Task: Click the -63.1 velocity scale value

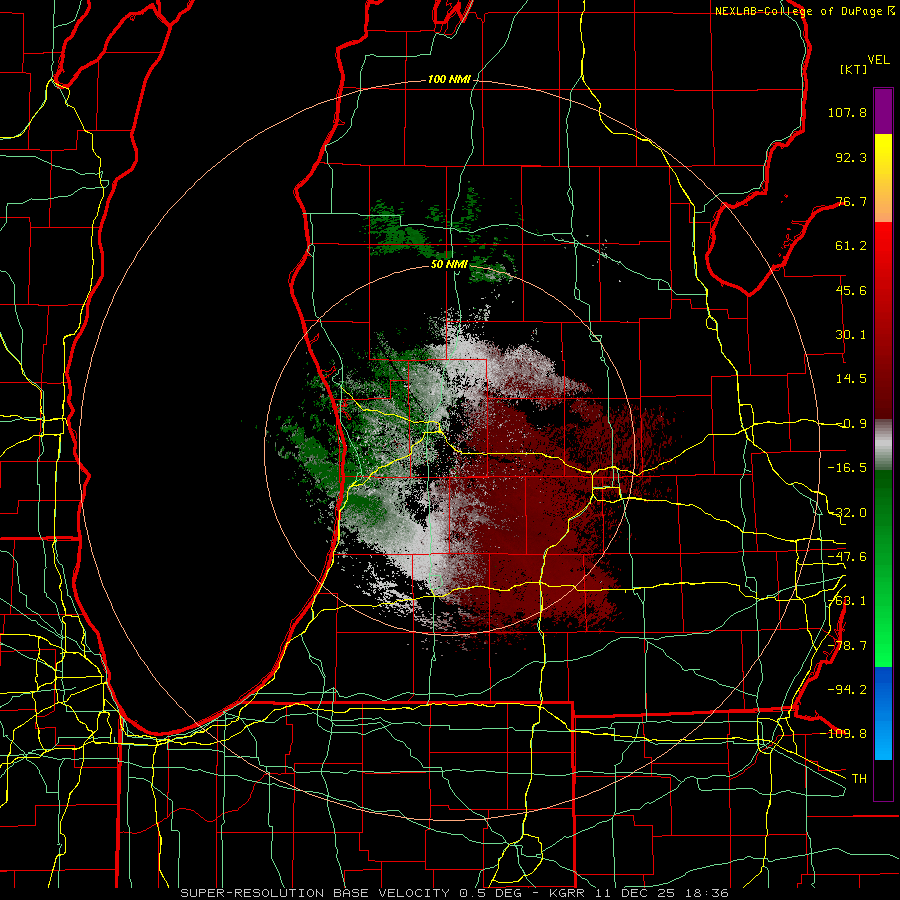Action: click(x=847, y=601)
